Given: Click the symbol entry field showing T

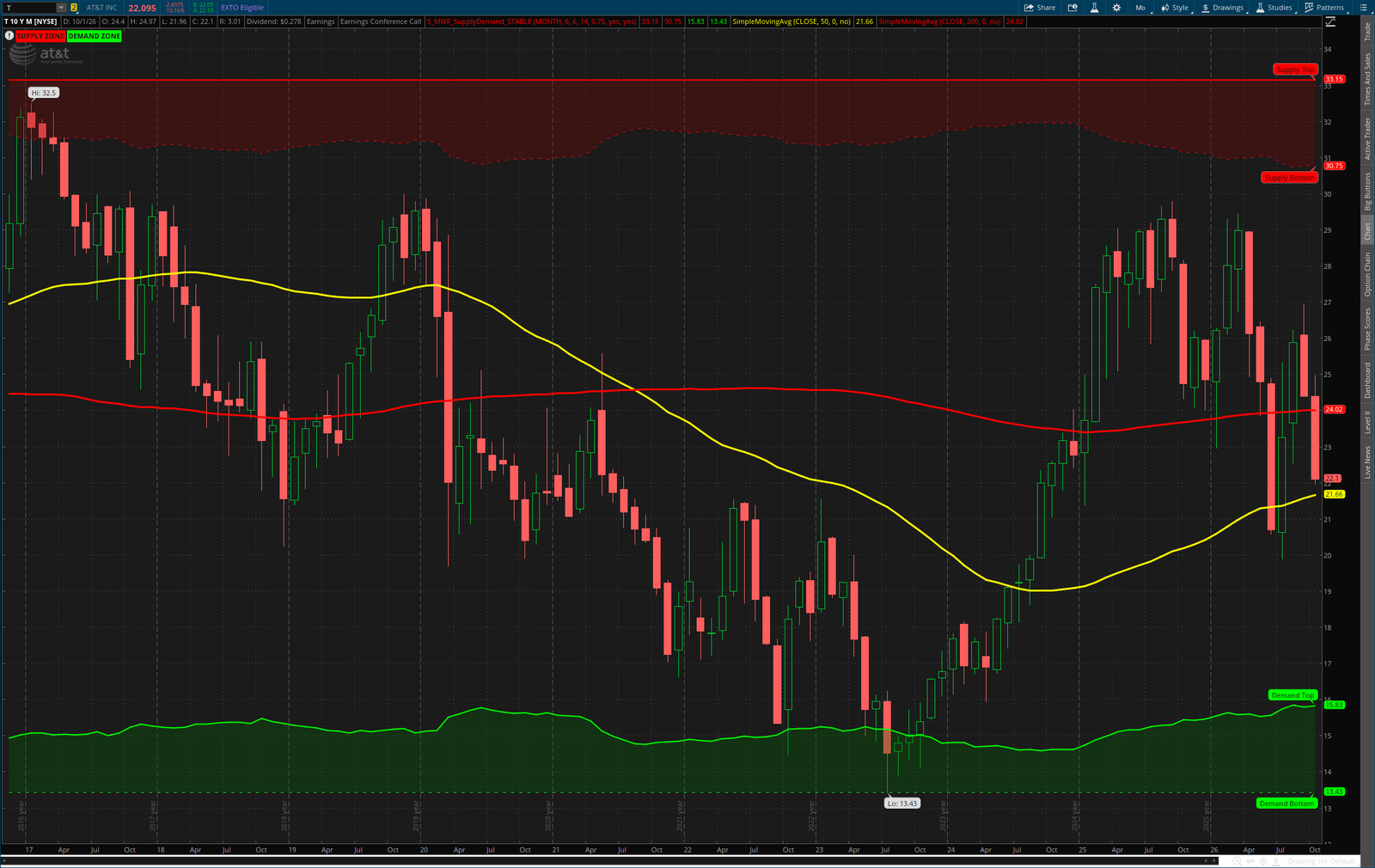Looking at the screenshot, I should (30, 8).
